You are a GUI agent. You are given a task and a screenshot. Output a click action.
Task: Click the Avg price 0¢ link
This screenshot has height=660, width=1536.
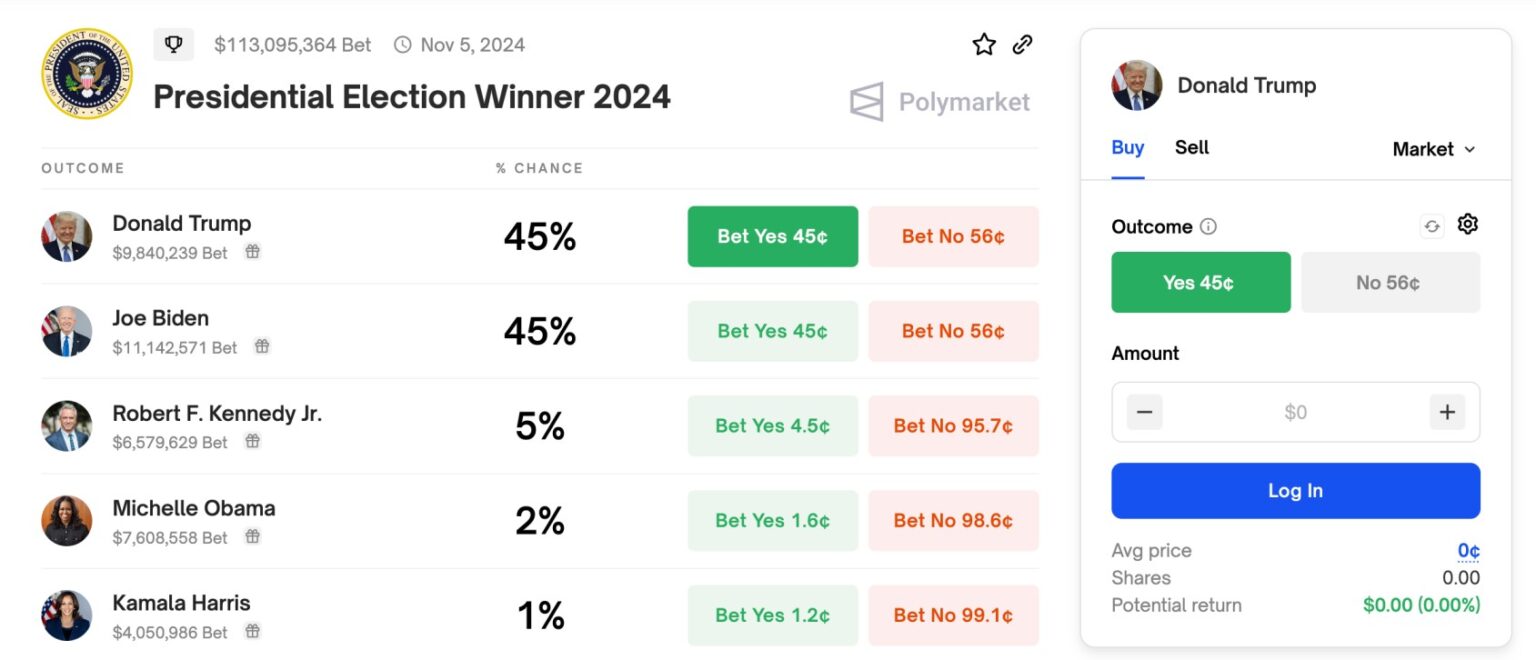coord(1469,550)
